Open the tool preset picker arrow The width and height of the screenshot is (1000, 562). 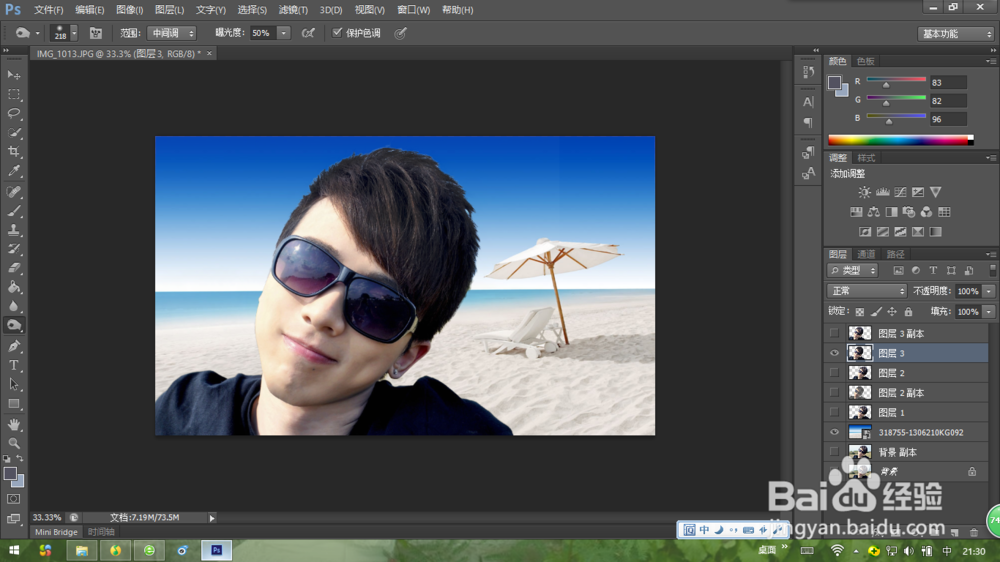[38, 33]
